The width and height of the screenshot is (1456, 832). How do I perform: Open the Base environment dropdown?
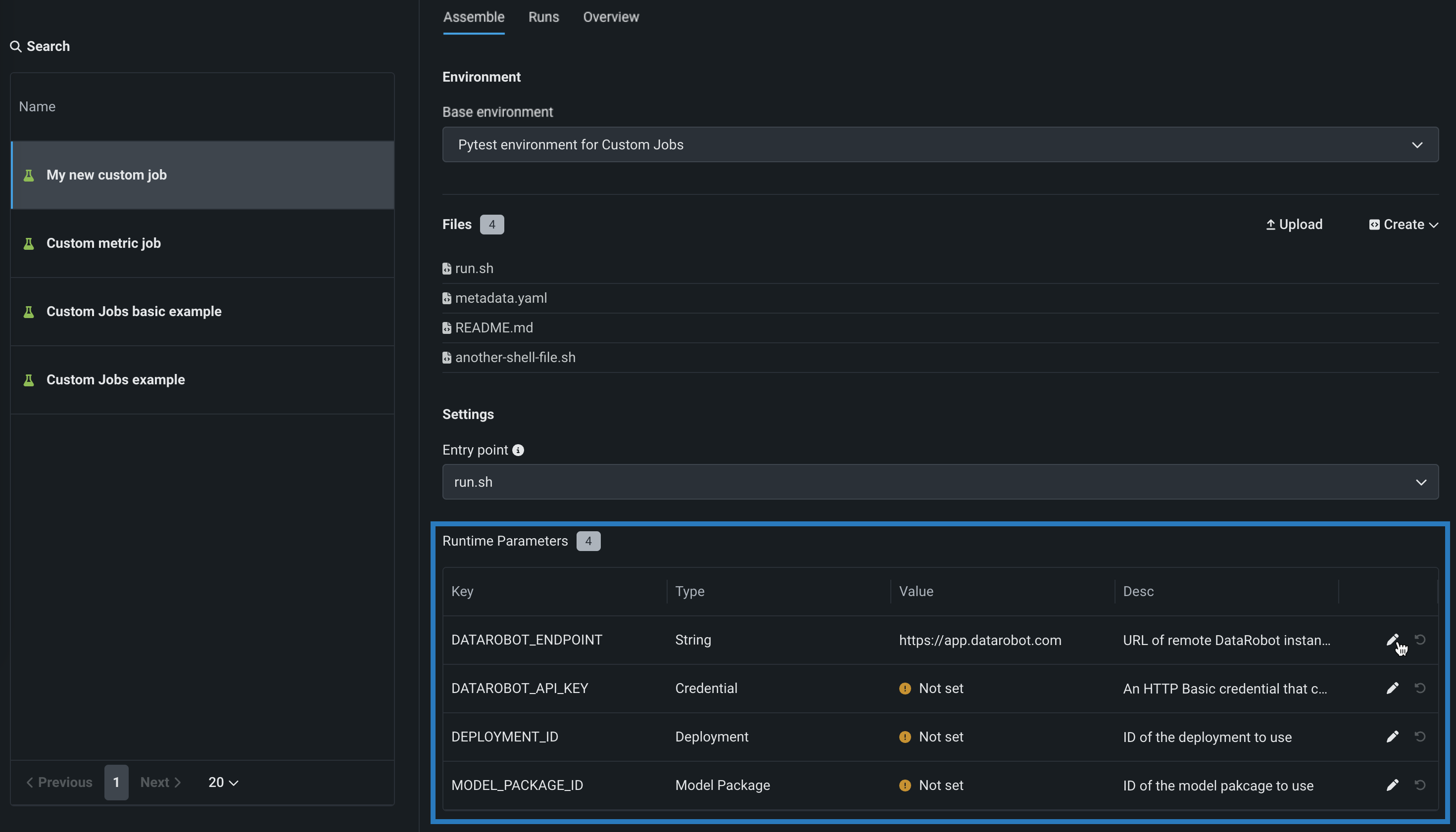[x=940, y=144]
